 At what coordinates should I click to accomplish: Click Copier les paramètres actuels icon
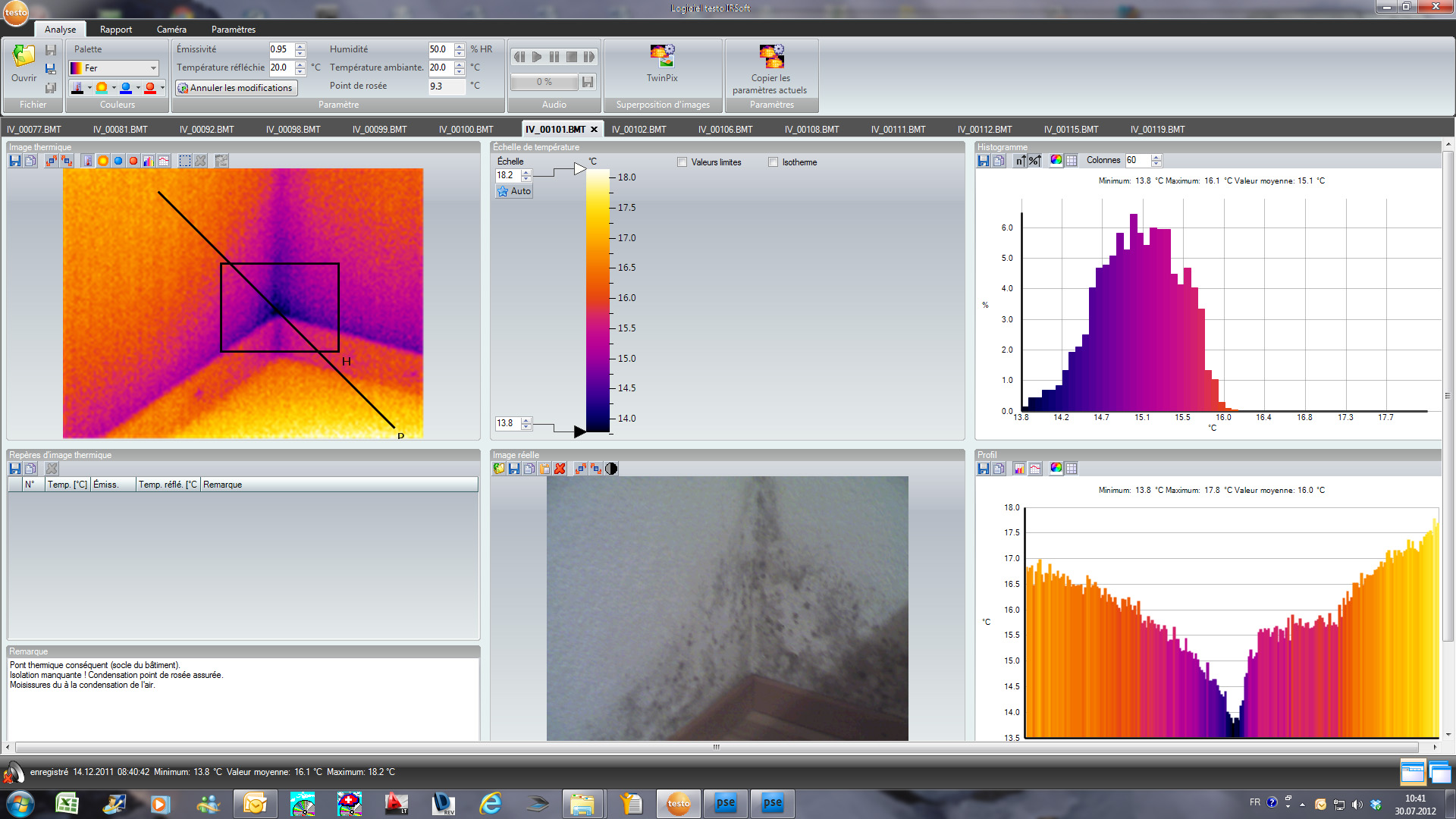771,56
